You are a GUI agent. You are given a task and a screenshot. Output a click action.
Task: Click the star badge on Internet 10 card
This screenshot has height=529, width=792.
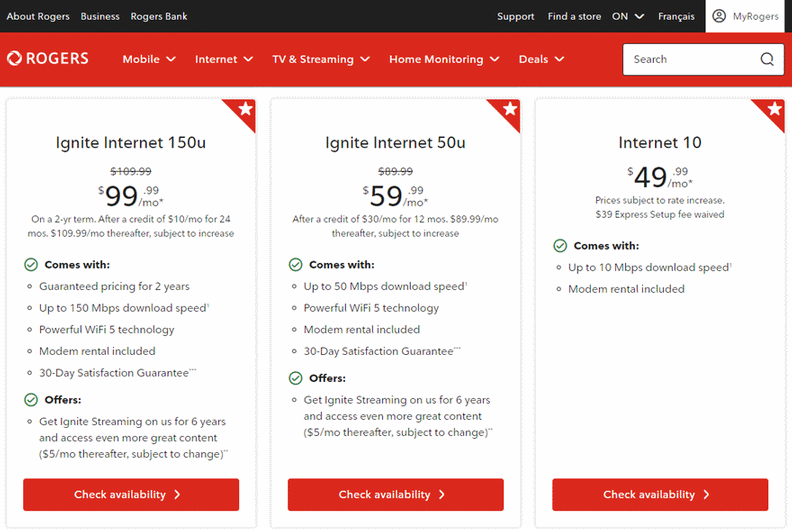(774, 109)
